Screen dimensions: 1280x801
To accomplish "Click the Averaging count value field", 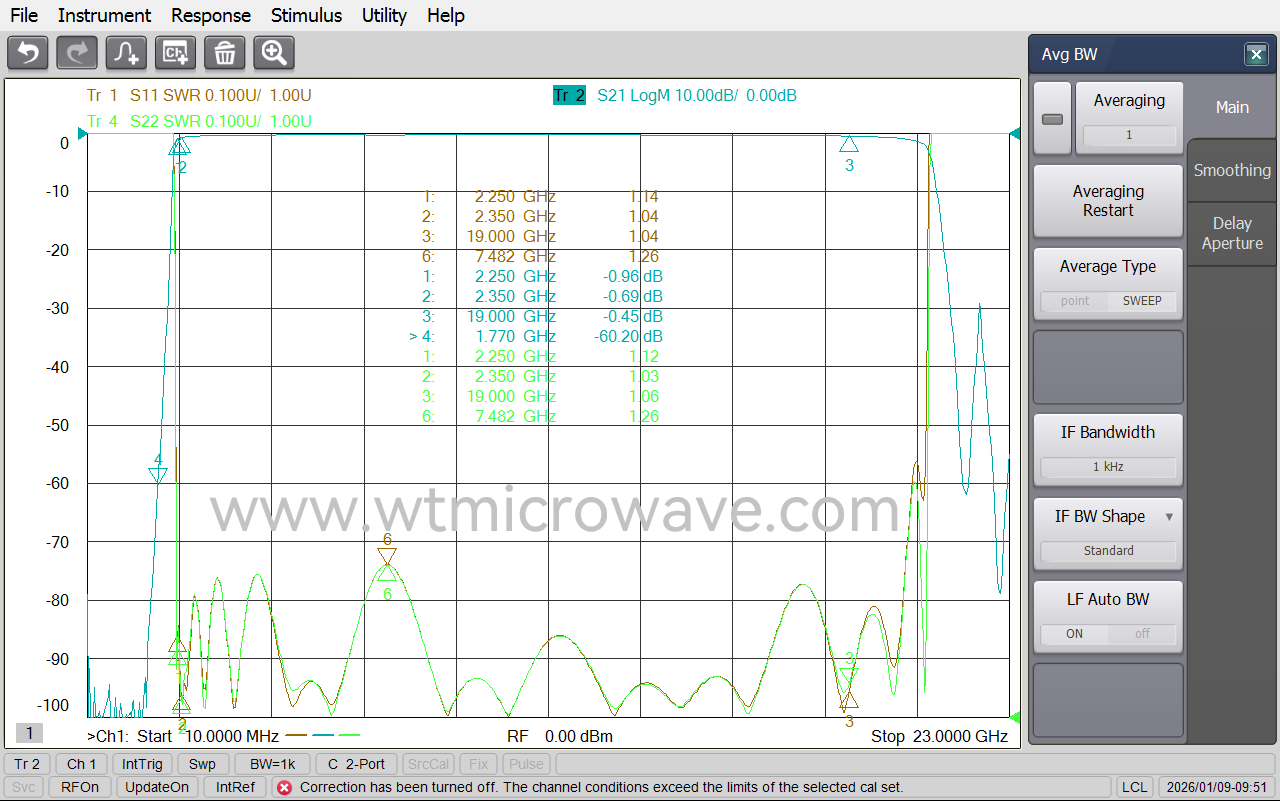I will click(1130, 135).
